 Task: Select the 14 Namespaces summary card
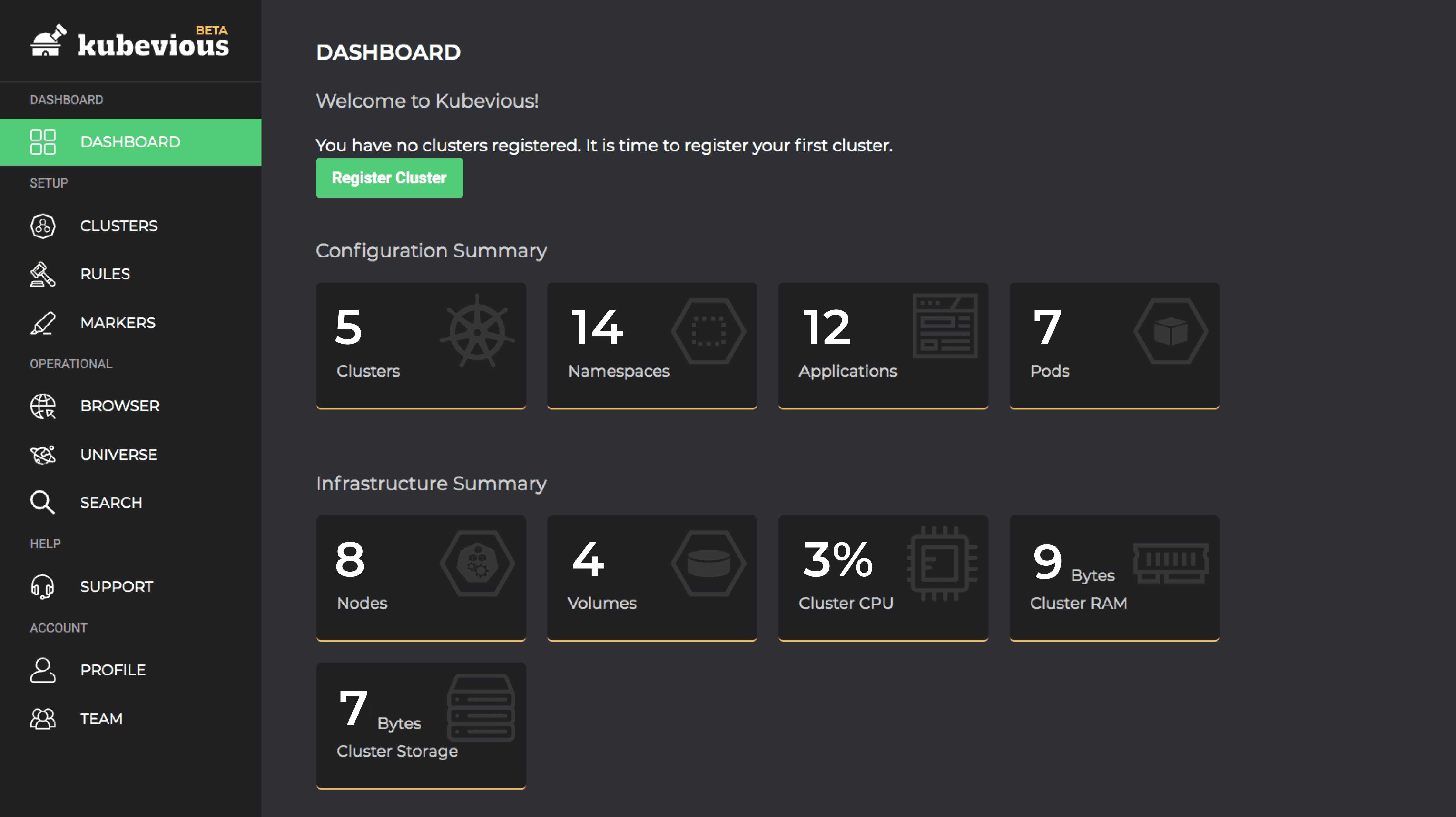point(652,345)
